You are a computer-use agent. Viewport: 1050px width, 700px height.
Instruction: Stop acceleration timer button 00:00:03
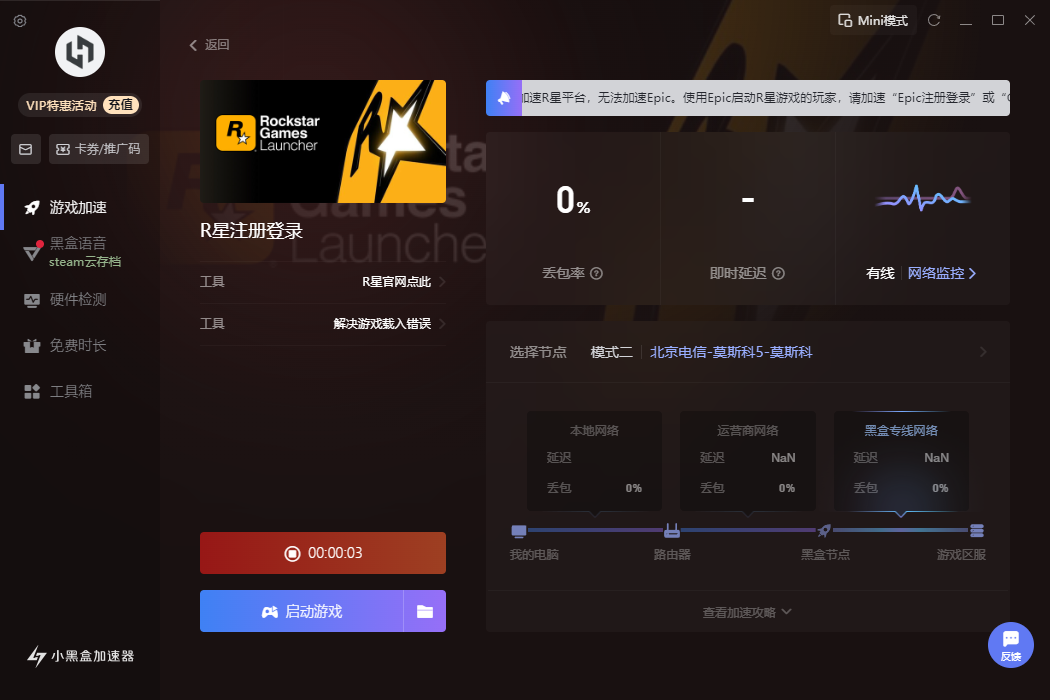[x=323, y=553]
